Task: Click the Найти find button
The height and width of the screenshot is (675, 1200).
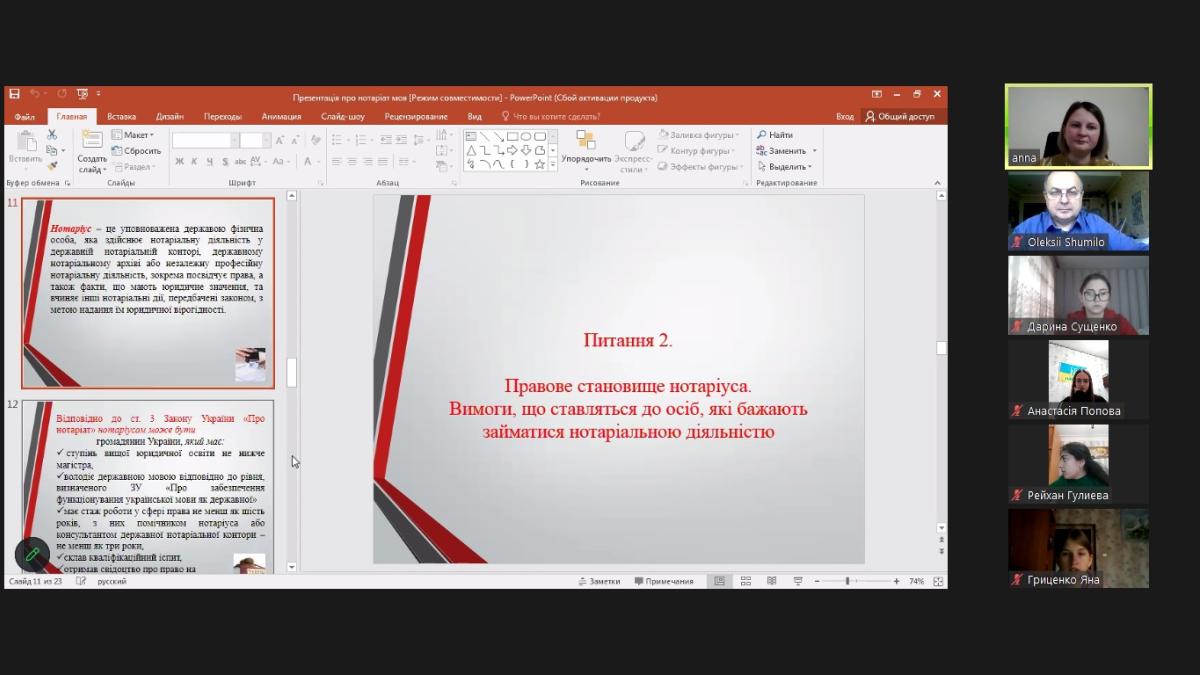Action: point(775,135)
